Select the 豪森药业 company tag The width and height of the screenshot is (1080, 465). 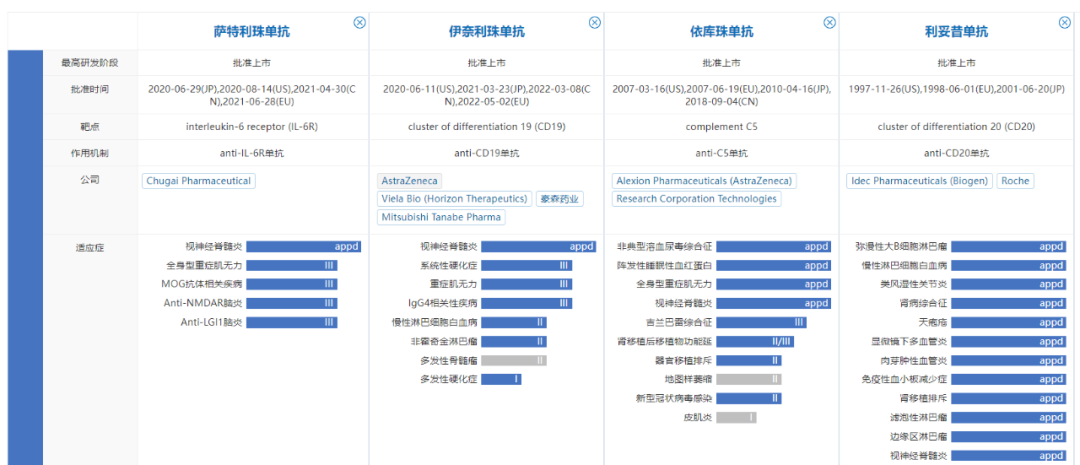(560, 199)
